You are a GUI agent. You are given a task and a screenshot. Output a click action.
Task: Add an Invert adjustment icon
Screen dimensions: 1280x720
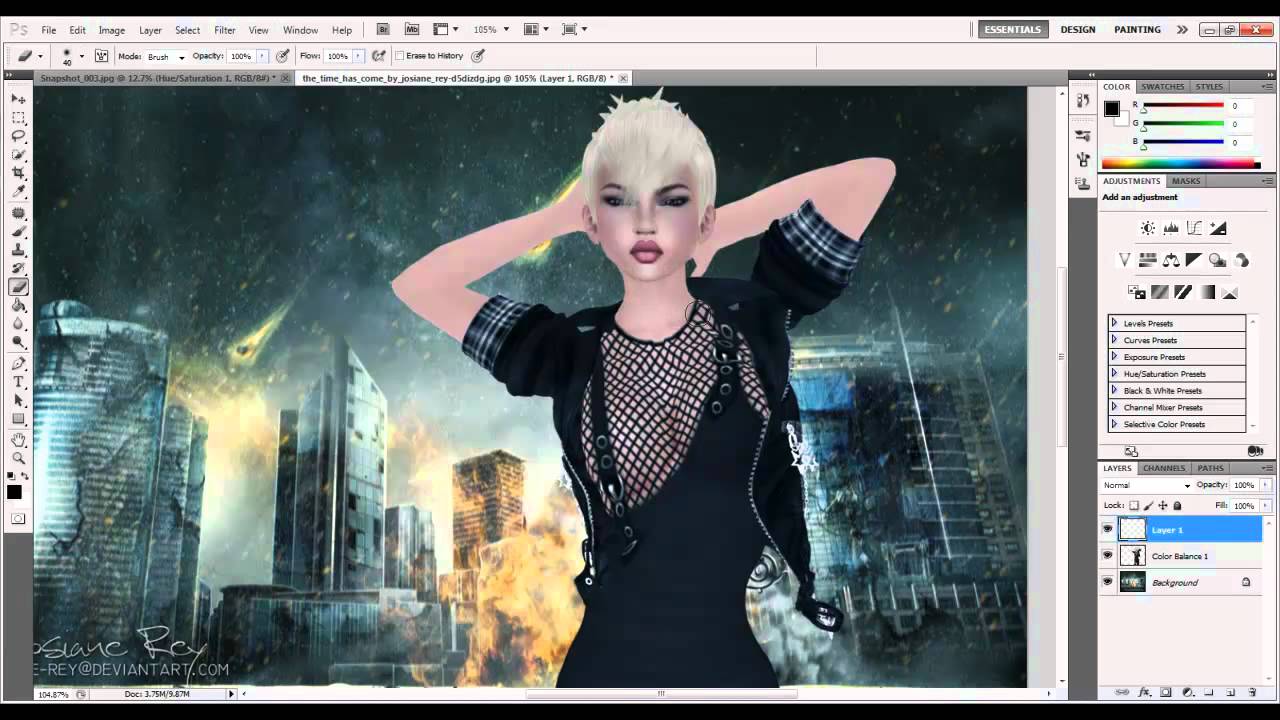1136,292
